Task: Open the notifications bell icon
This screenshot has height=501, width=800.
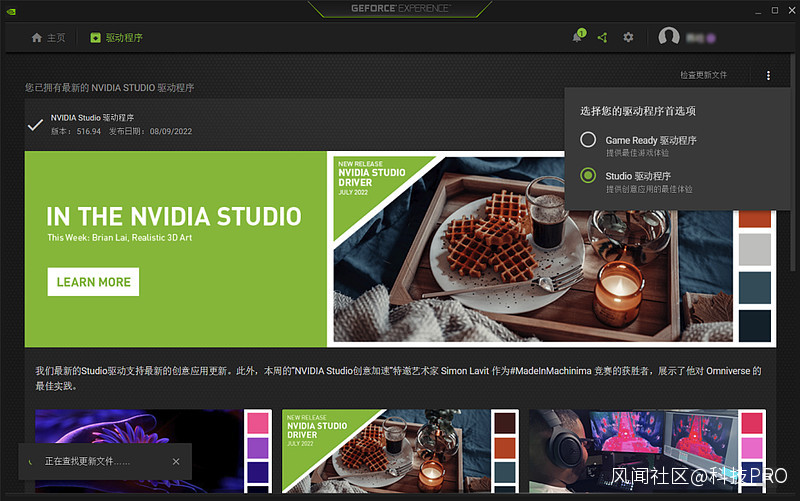Action: 578,37
